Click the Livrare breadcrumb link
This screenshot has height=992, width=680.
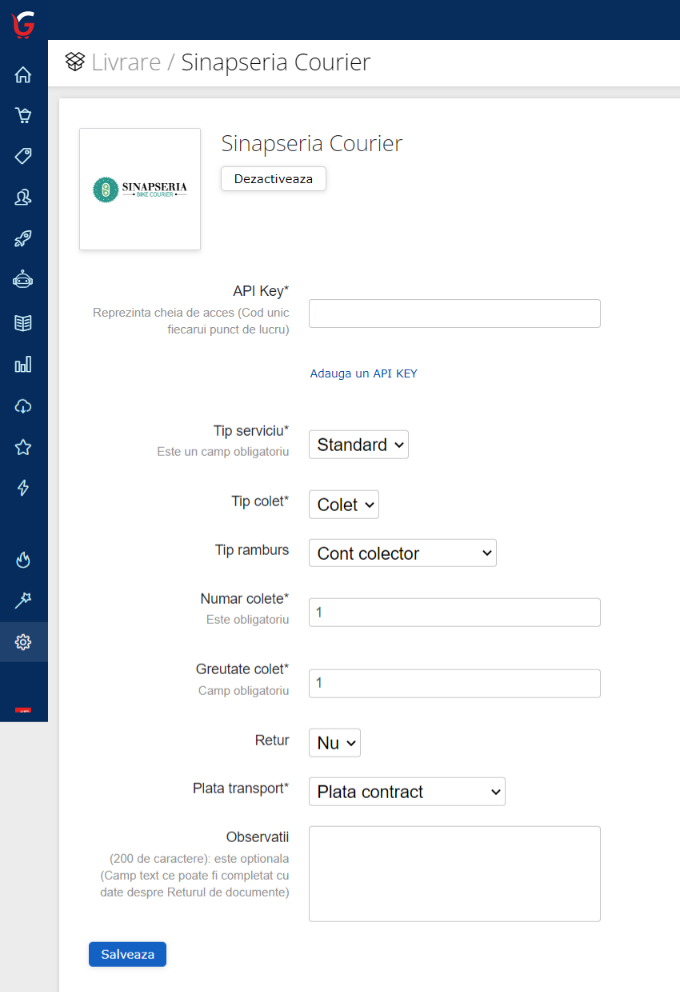(x=125, y=63)
